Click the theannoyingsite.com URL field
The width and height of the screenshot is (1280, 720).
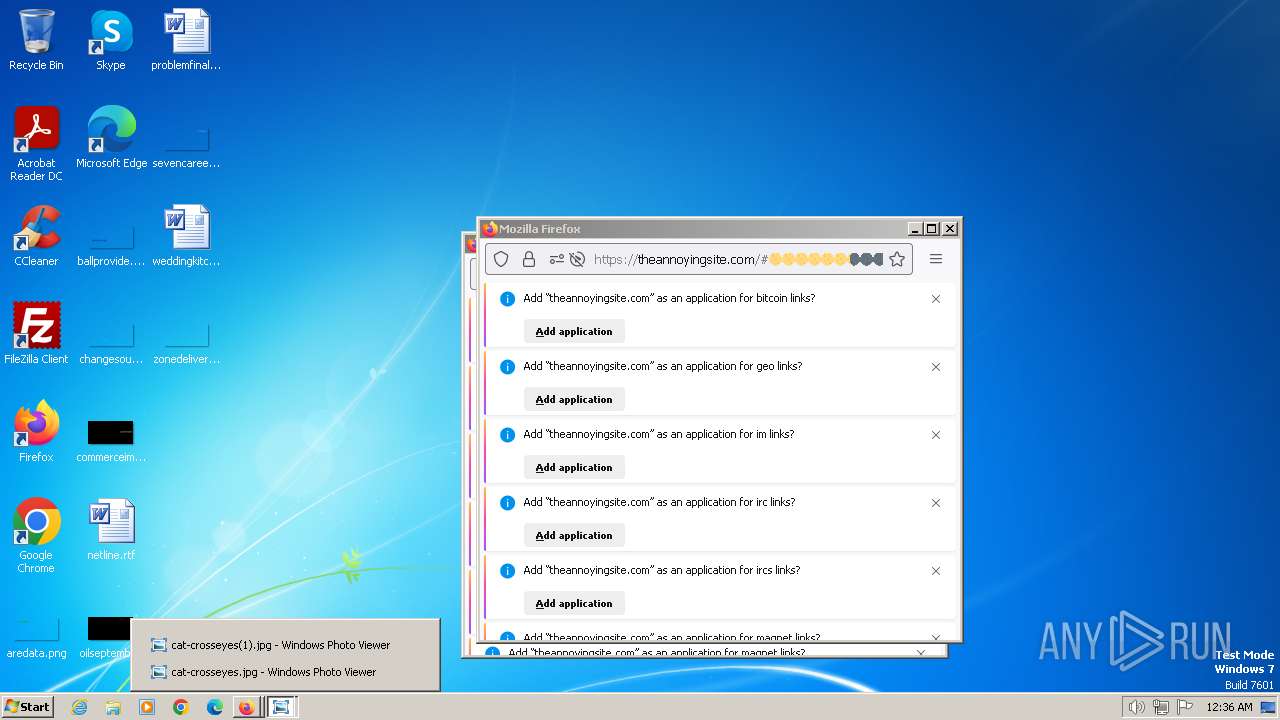click(699, 259)
